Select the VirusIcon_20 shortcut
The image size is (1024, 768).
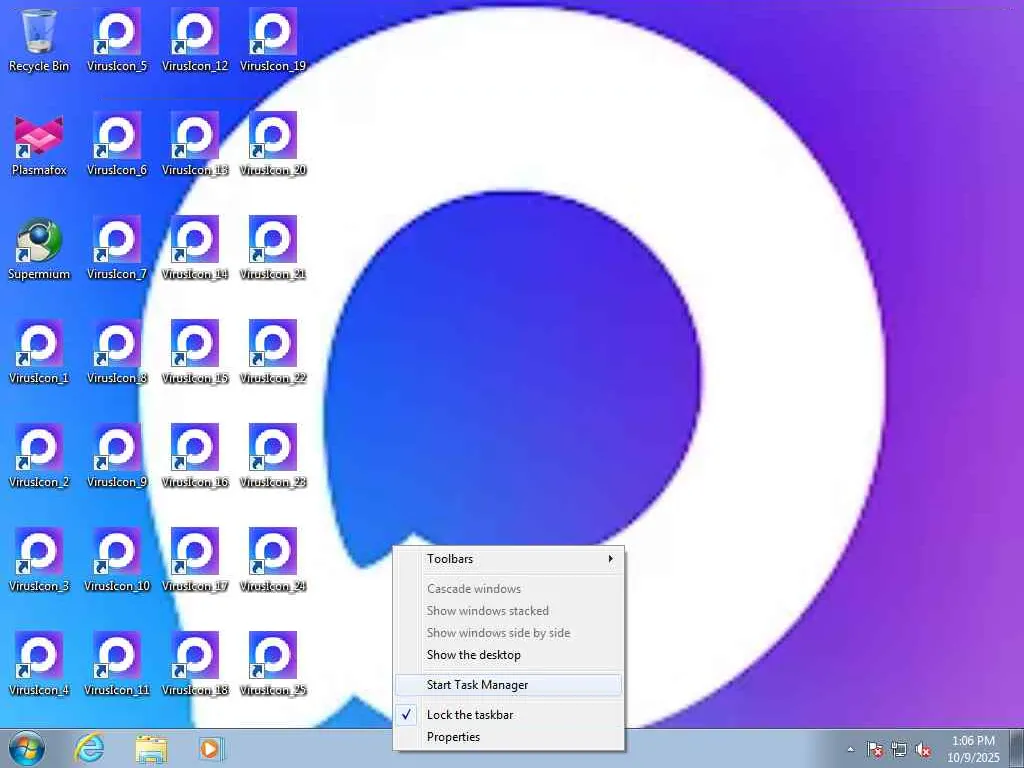point(273,144)
